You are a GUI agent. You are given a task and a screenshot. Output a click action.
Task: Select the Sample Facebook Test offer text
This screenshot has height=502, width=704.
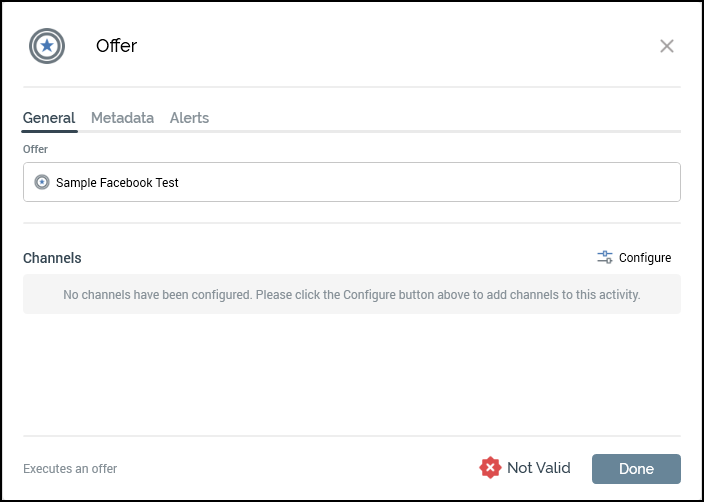[x=117, y=183]
